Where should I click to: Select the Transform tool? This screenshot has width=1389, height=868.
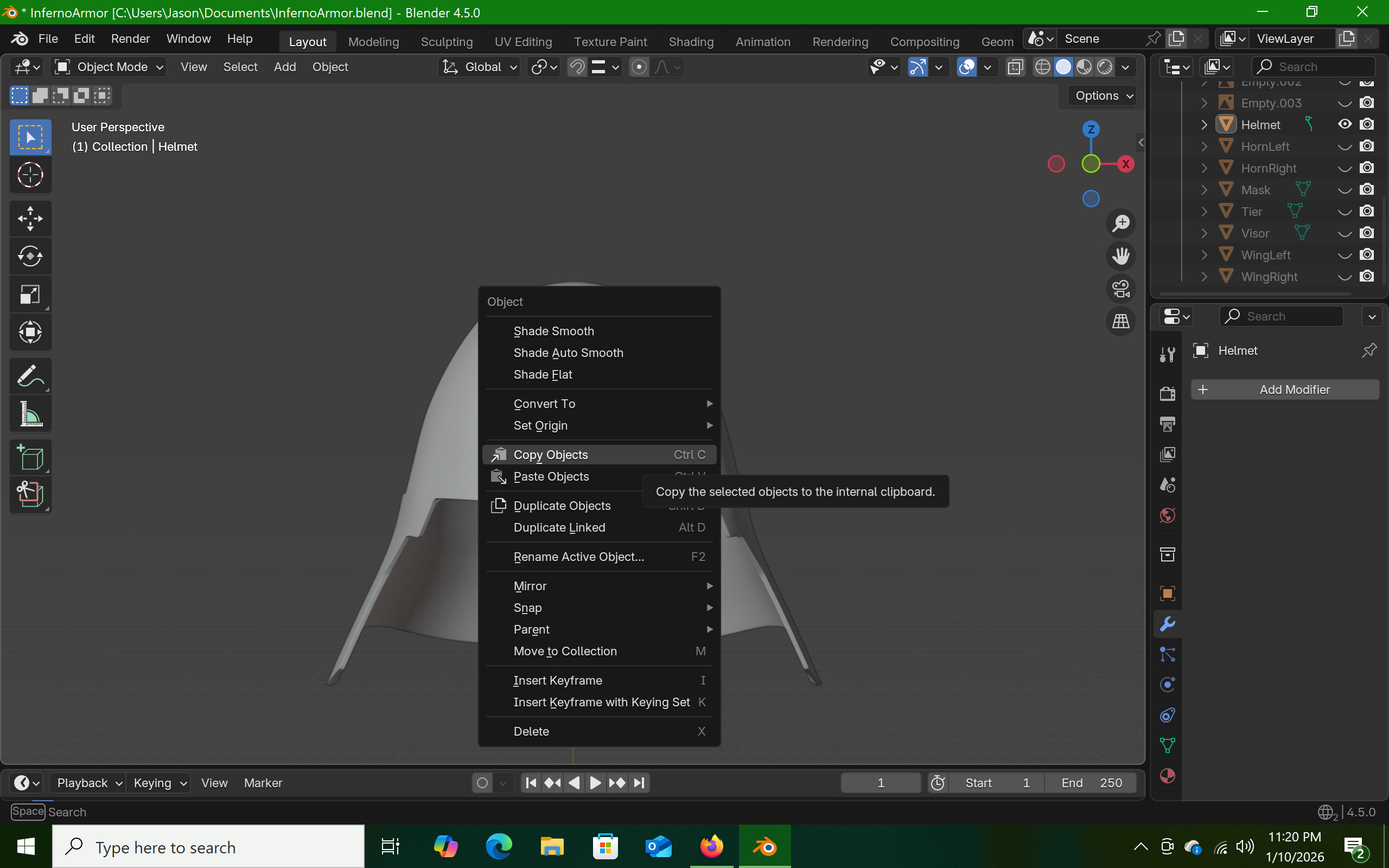point(30,333)
